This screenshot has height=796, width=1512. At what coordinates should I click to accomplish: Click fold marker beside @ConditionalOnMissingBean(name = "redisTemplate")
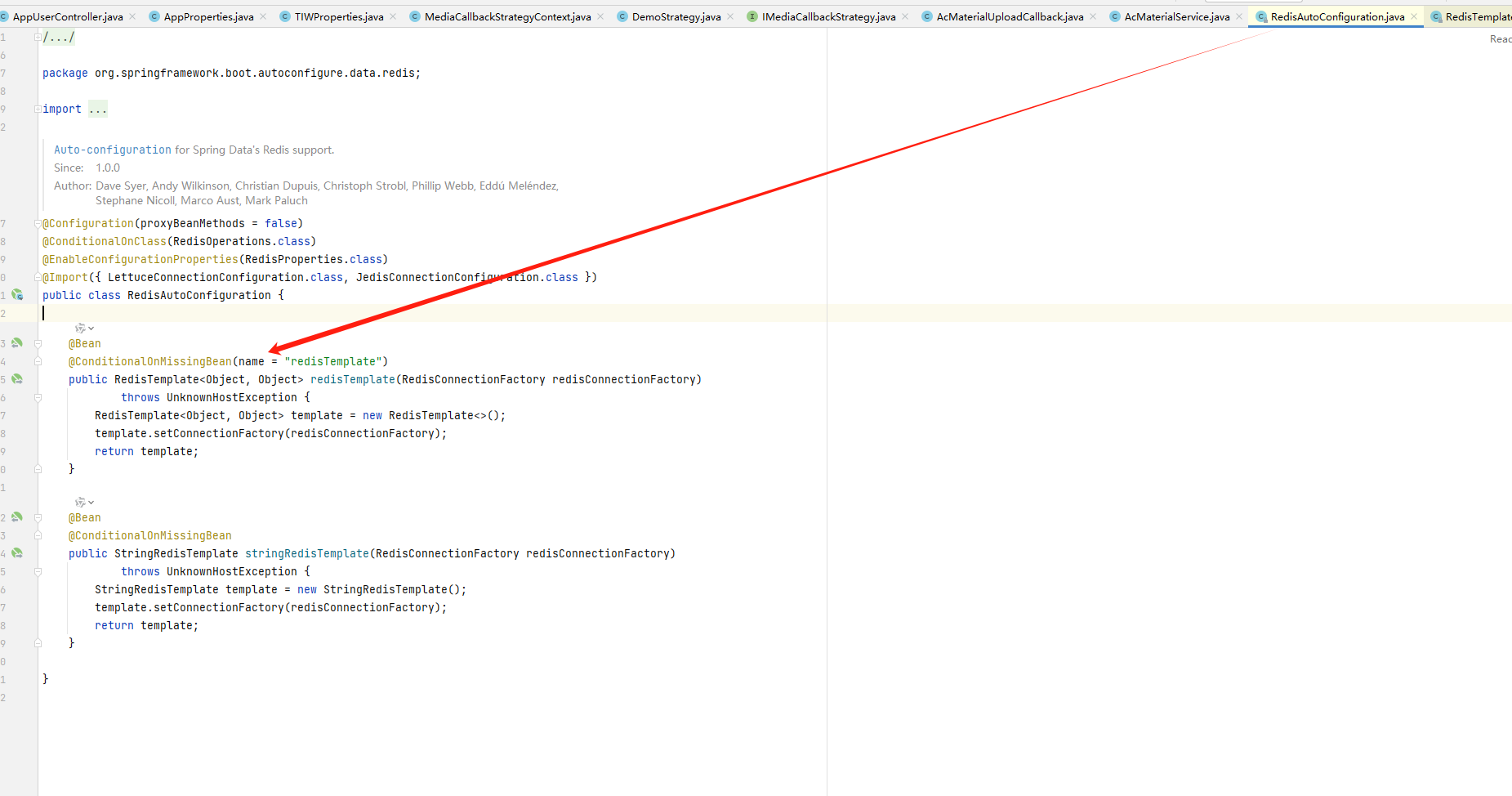coord(38,362)
